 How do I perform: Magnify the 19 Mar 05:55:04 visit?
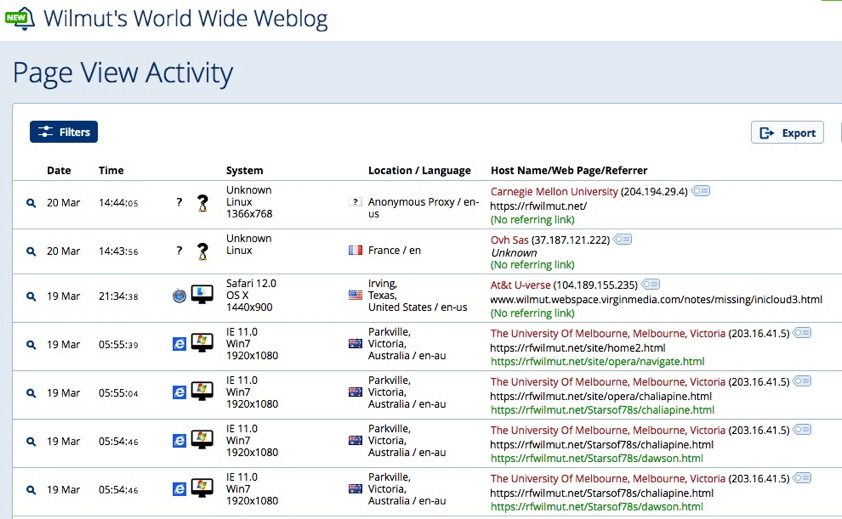tap(31, 393)
